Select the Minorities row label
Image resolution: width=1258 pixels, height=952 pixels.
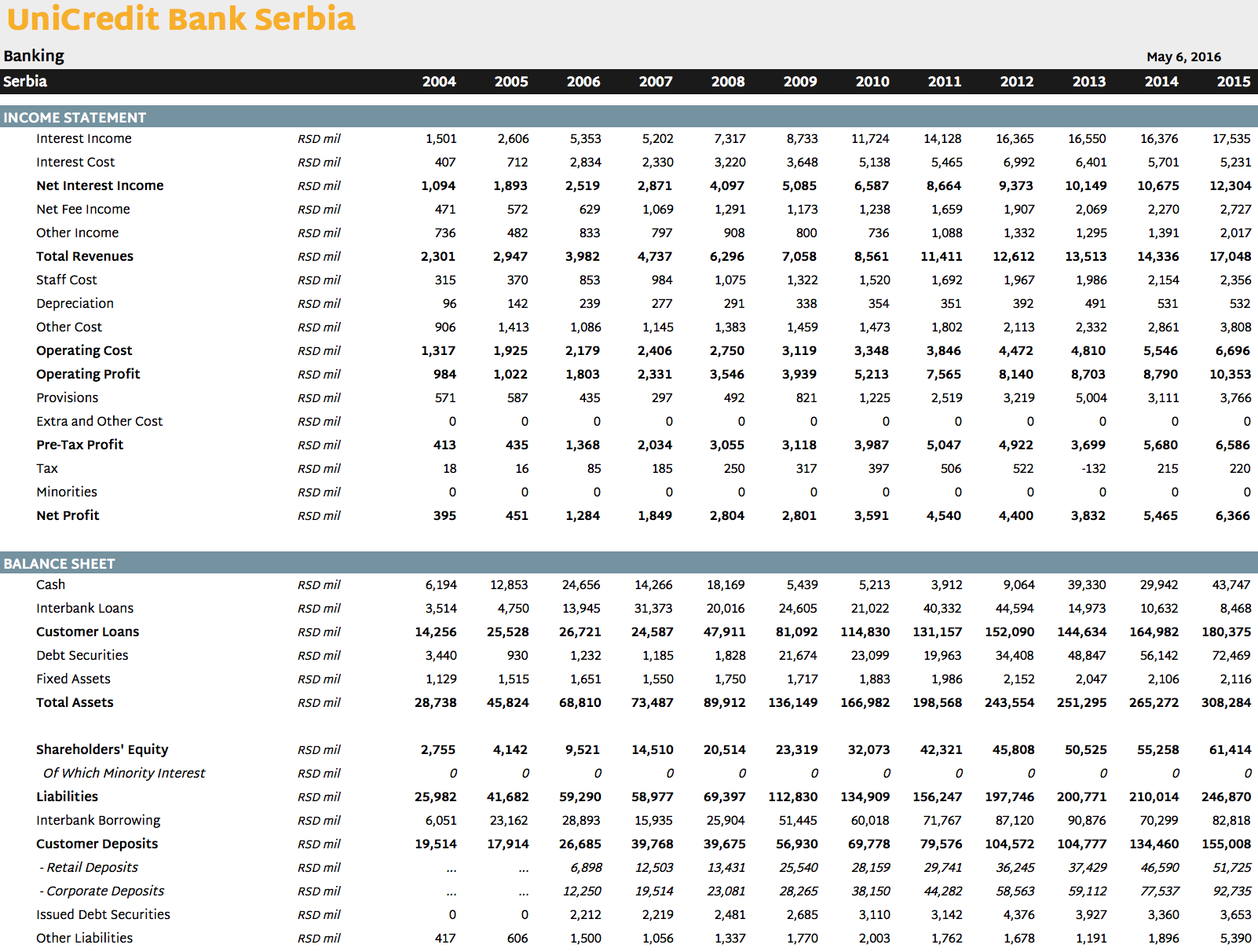[67, 492]
